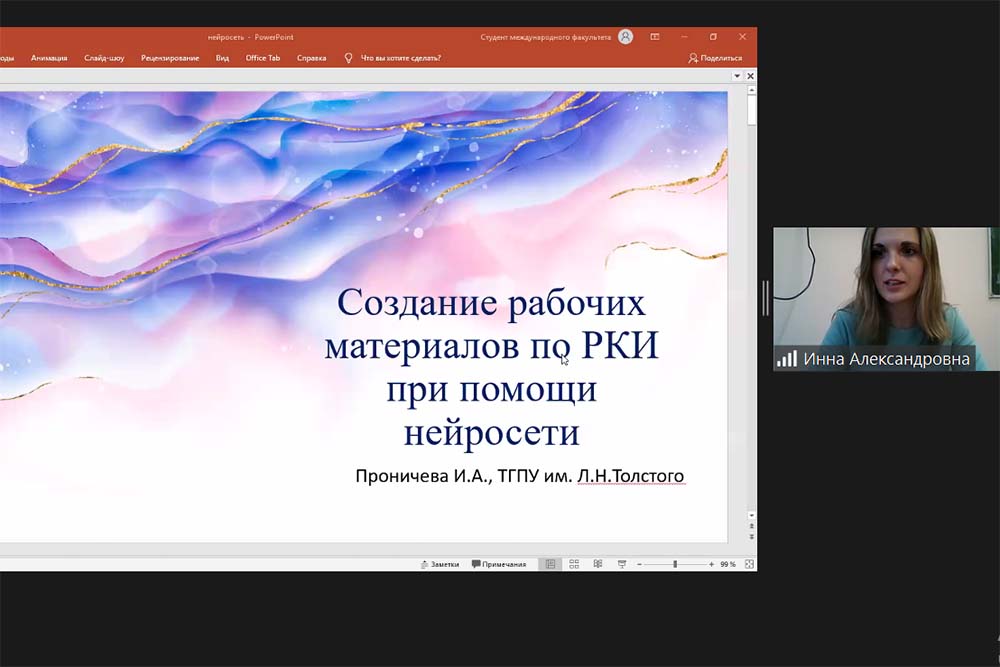
Task: Switch to Reading view
Action: click(598, 564)
